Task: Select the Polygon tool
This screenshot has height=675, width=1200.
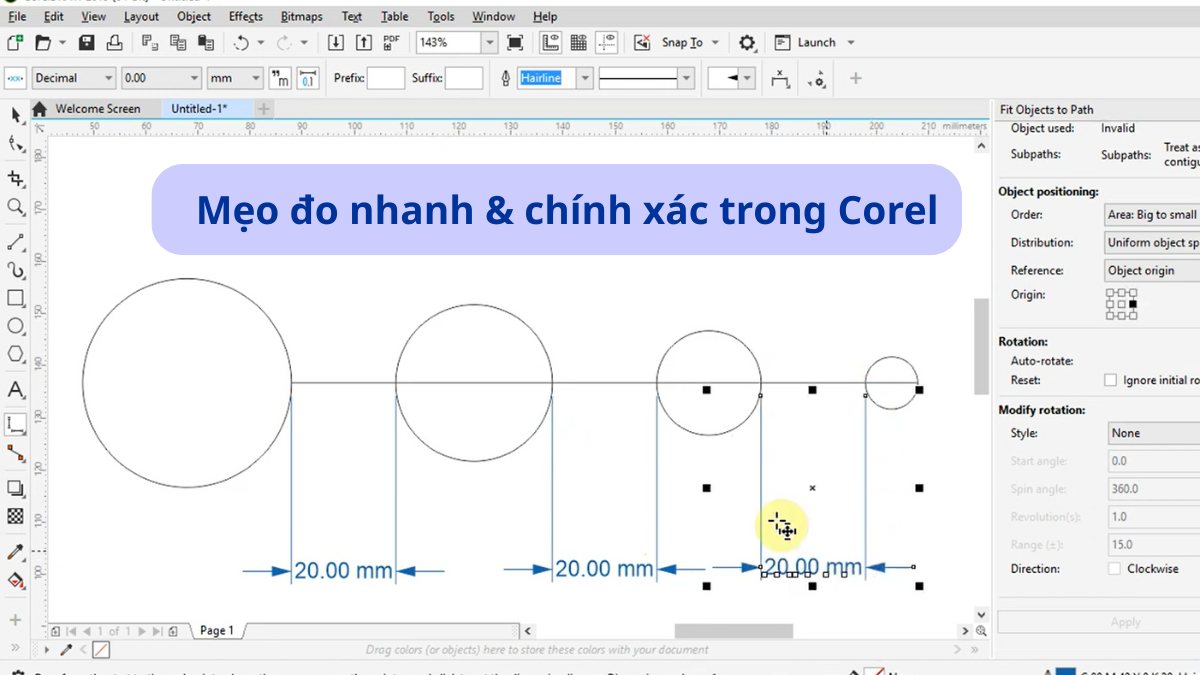Action: coord(15,354)
